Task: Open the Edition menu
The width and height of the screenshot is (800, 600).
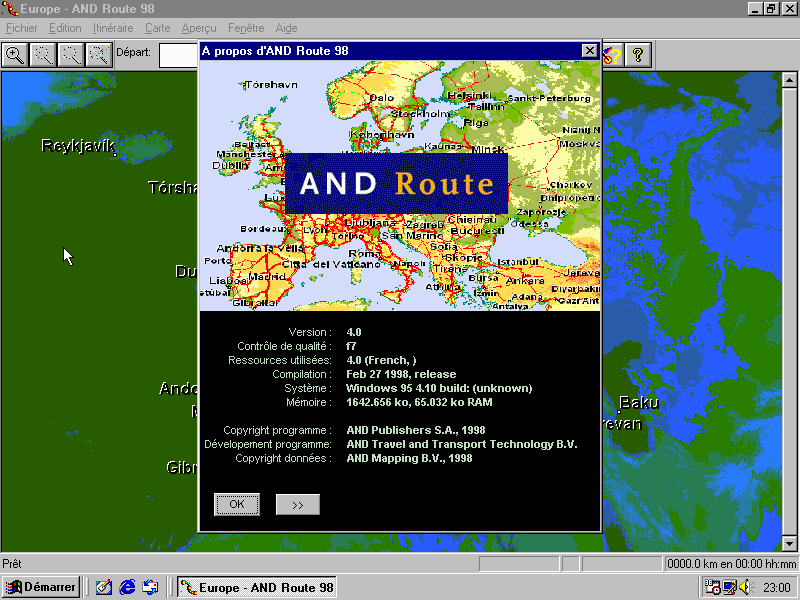Action: [x=65, y=28]
